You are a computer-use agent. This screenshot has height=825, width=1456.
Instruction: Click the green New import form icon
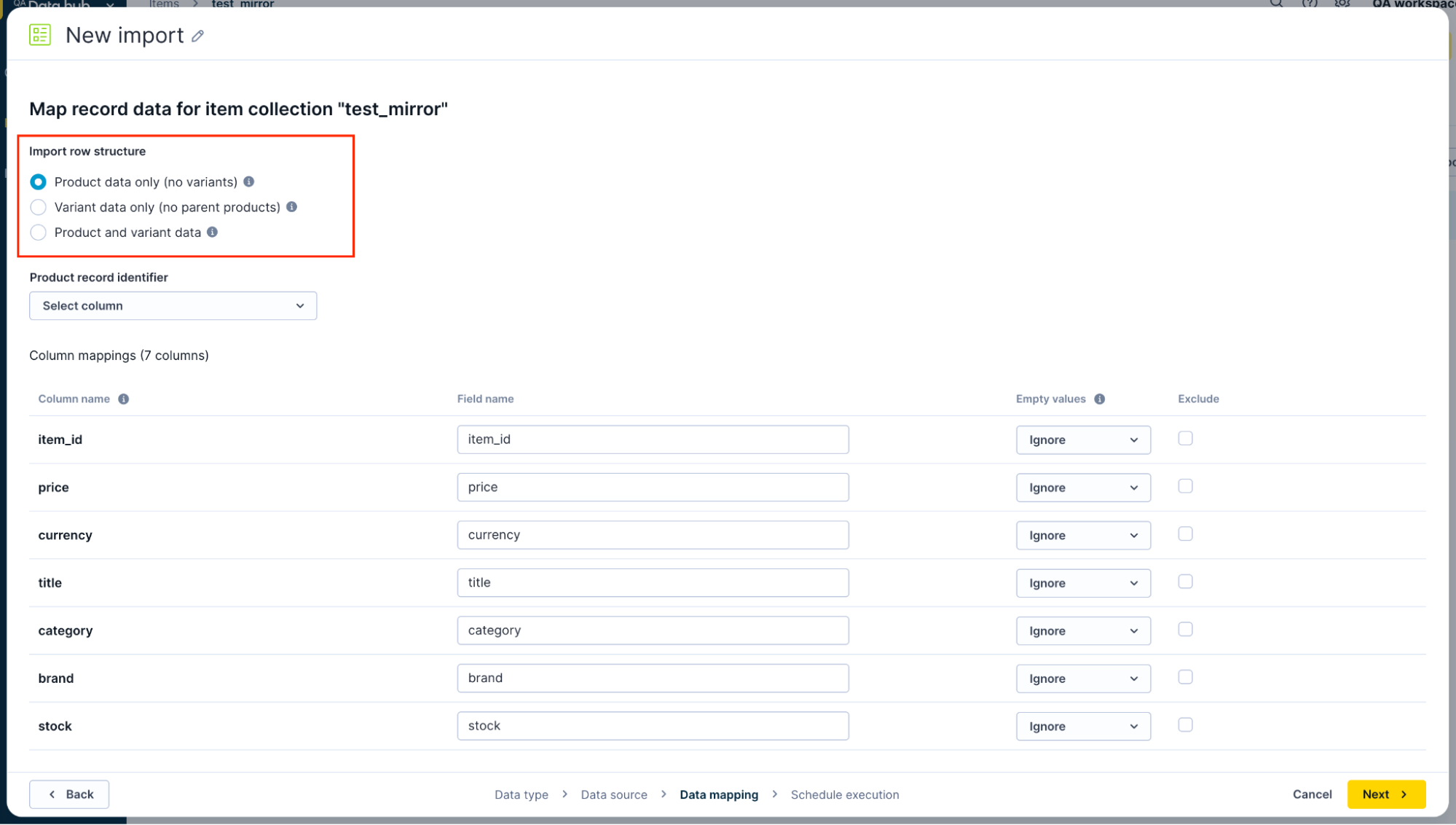click(40, 34)
